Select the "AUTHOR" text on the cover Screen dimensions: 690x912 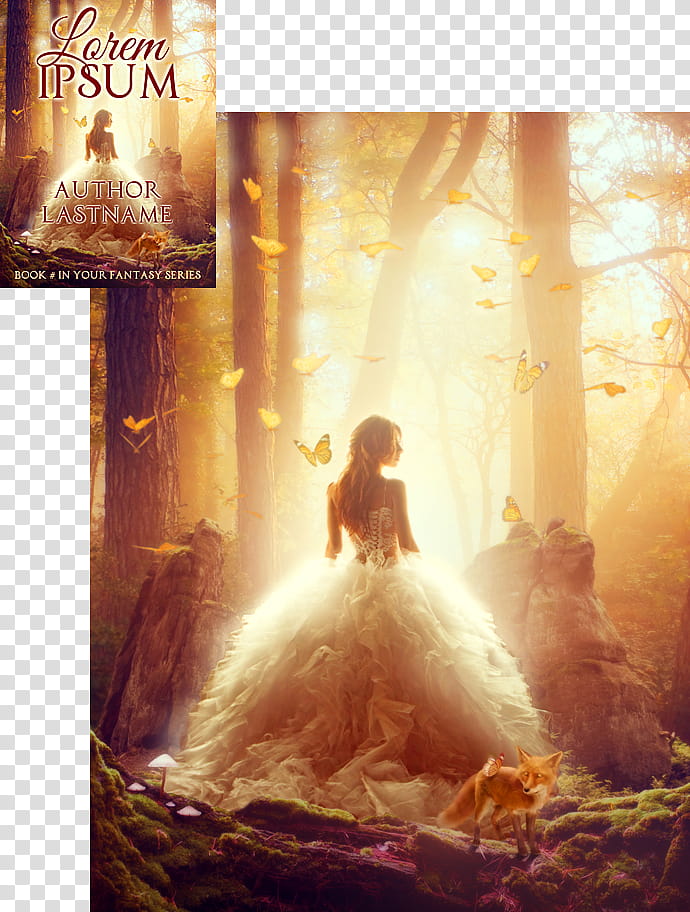[x=108, y=190]
